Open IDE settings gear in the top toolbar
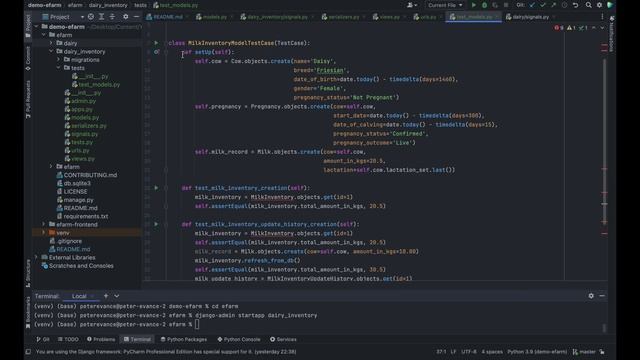640x360 pixels. (599, 5)
